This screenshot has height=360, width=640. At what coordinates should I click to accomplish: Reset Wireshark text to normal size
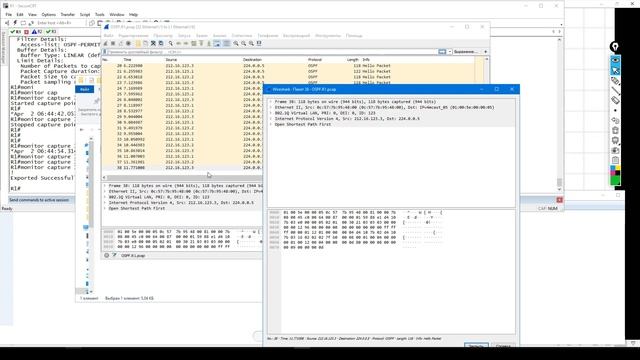(x=251, y=43)
